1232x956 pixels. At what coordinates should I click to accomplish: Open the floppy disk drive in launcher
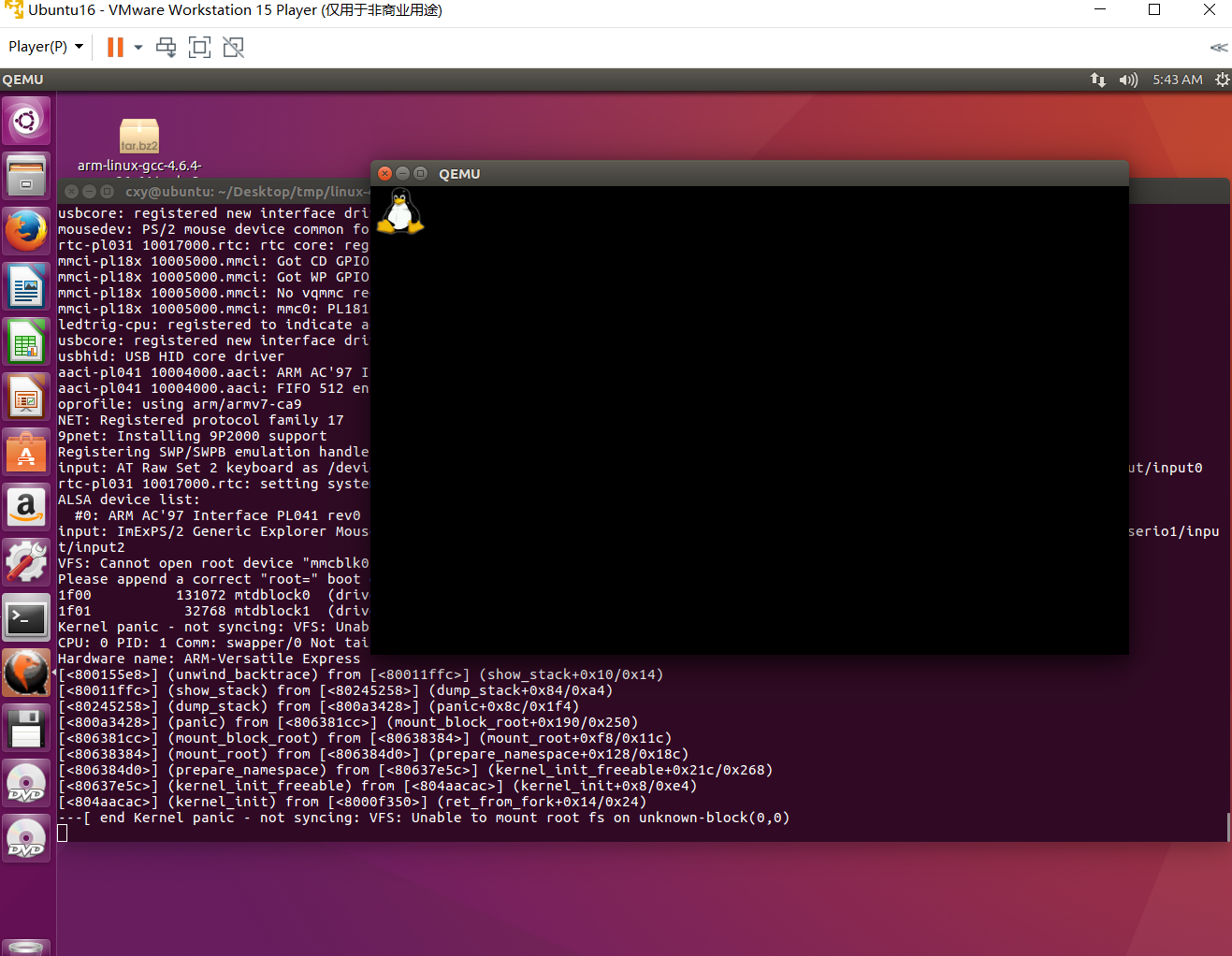(x=26, y=727)
